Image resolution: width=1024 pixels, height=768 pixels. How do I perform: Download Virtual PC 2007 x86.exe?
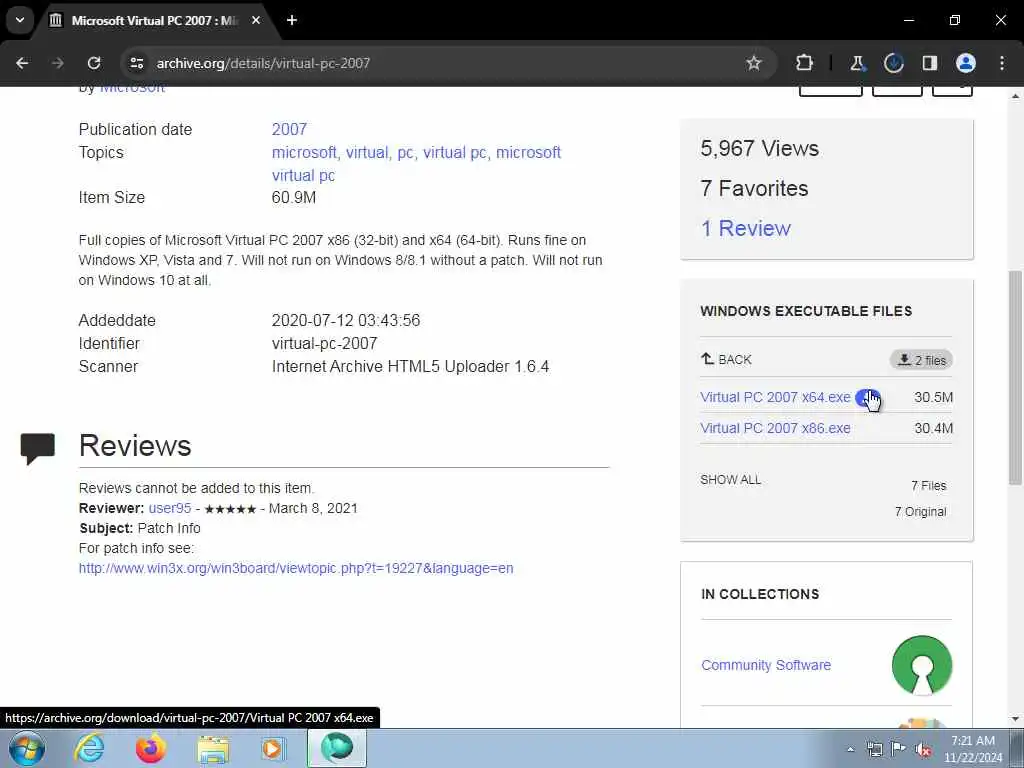tap(775, 428)
